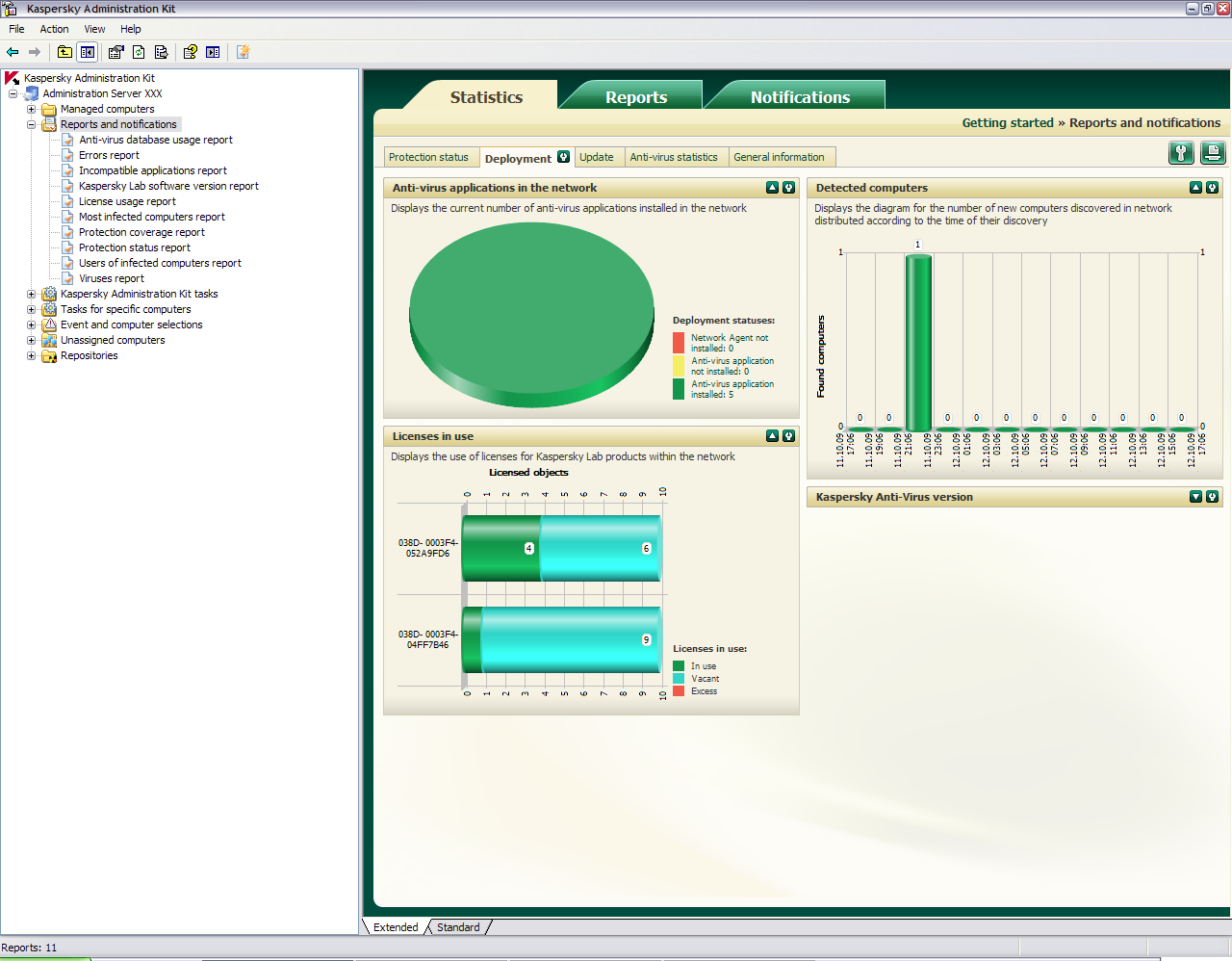Viewport: 1232px width, 961px height.
Task: Toggle the Show/Hide action pane icon
Action: (x=213, y=52)
